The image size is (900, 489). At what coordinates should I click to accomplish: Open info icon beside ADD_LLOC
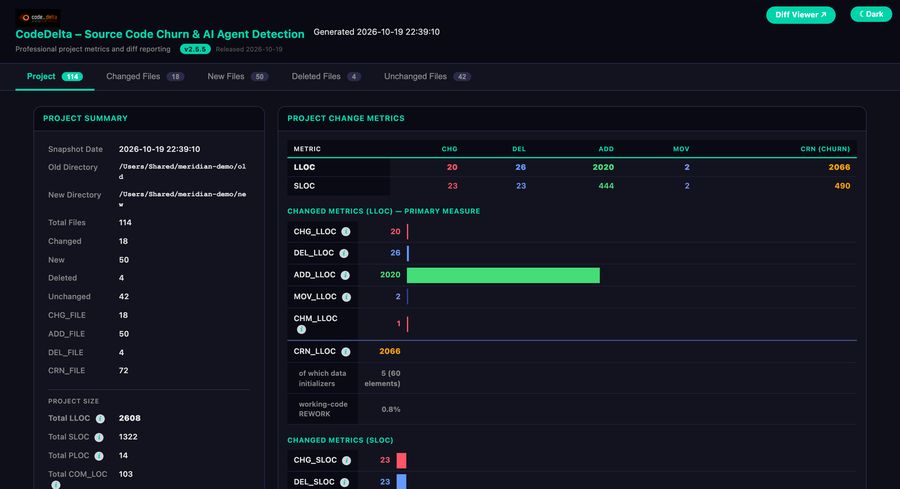(345, 275)
